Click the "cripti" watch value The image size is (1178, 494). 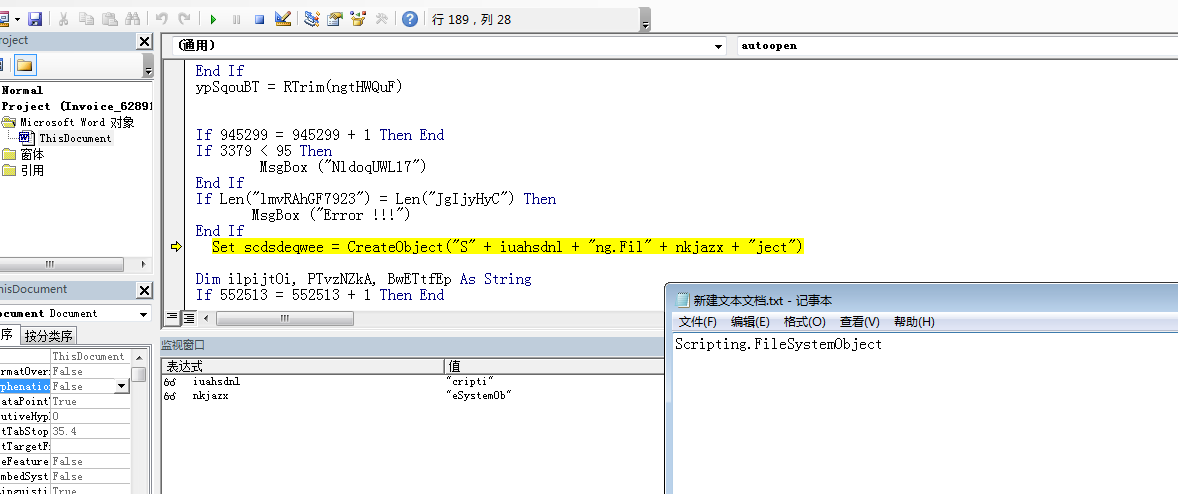[471, 381]
